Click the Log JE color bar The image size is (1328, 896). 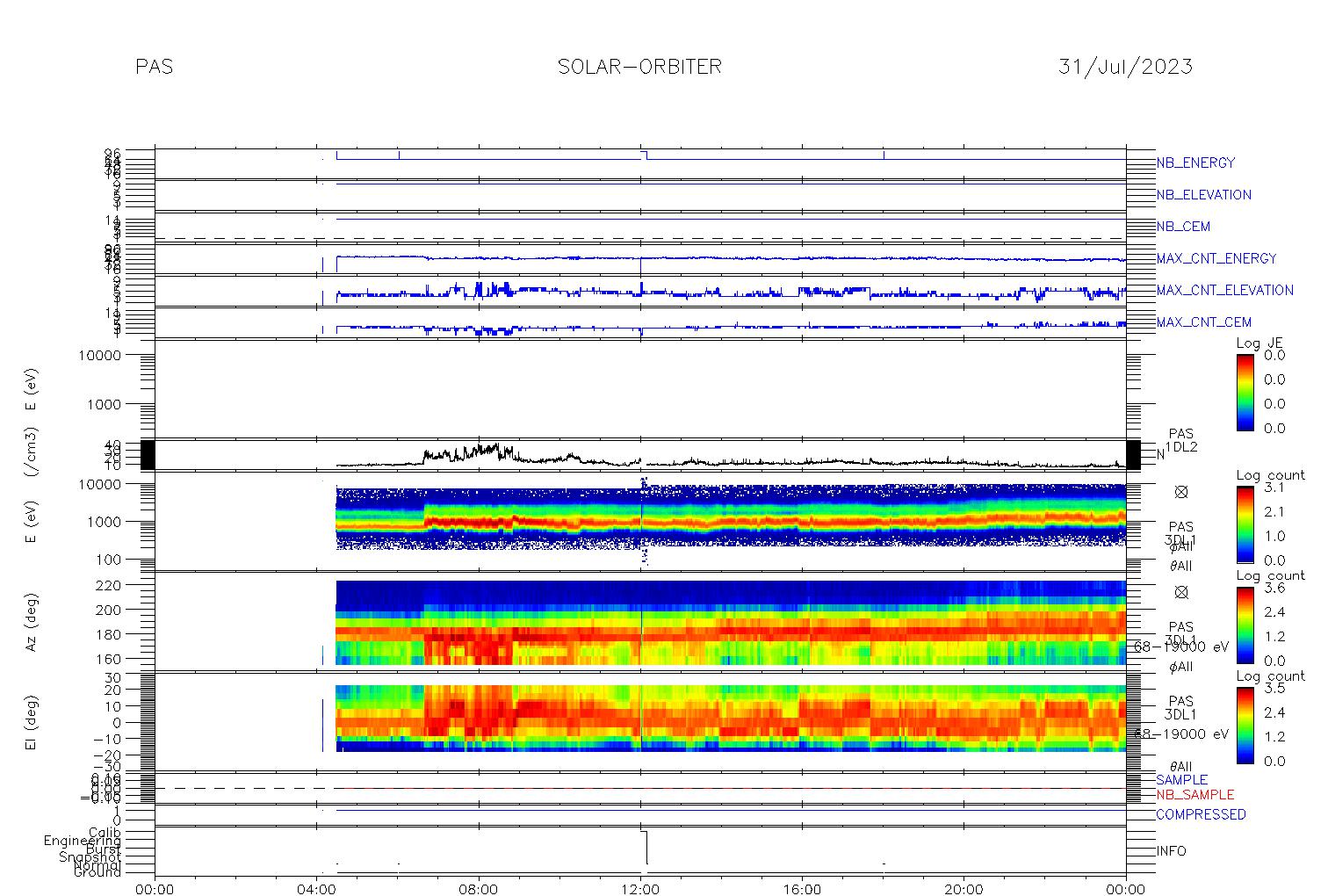coord(1245,392)
